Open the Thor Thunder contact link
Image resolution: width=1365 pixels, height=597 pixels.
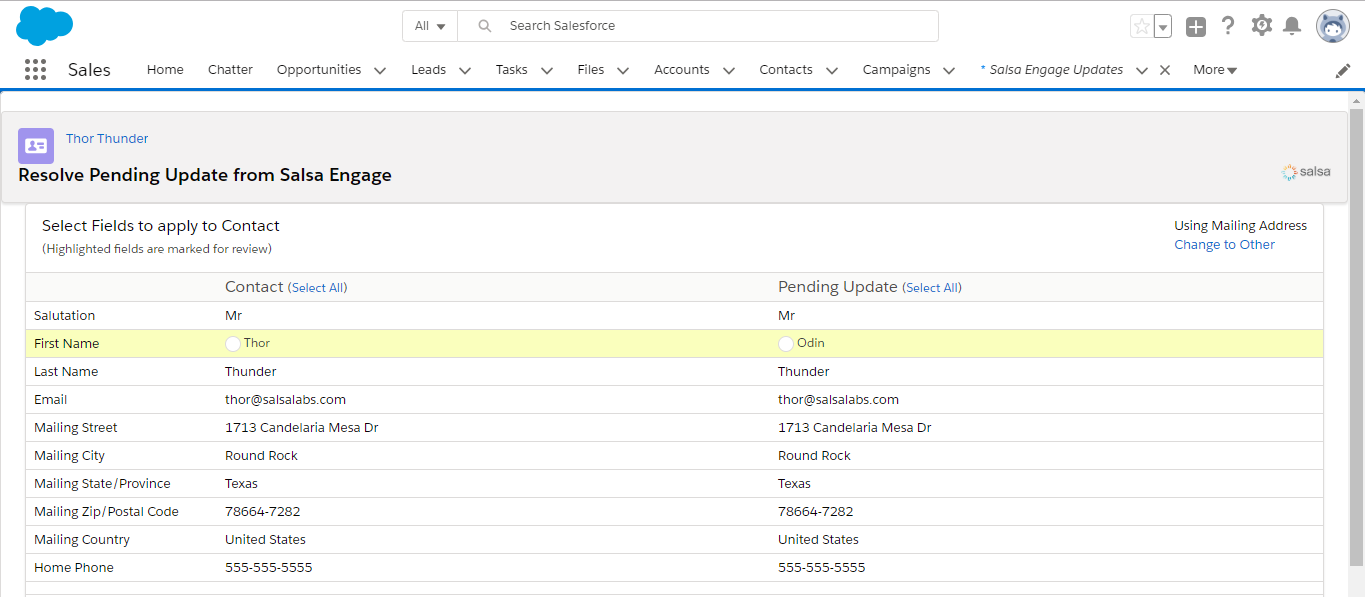click(107, 138)
